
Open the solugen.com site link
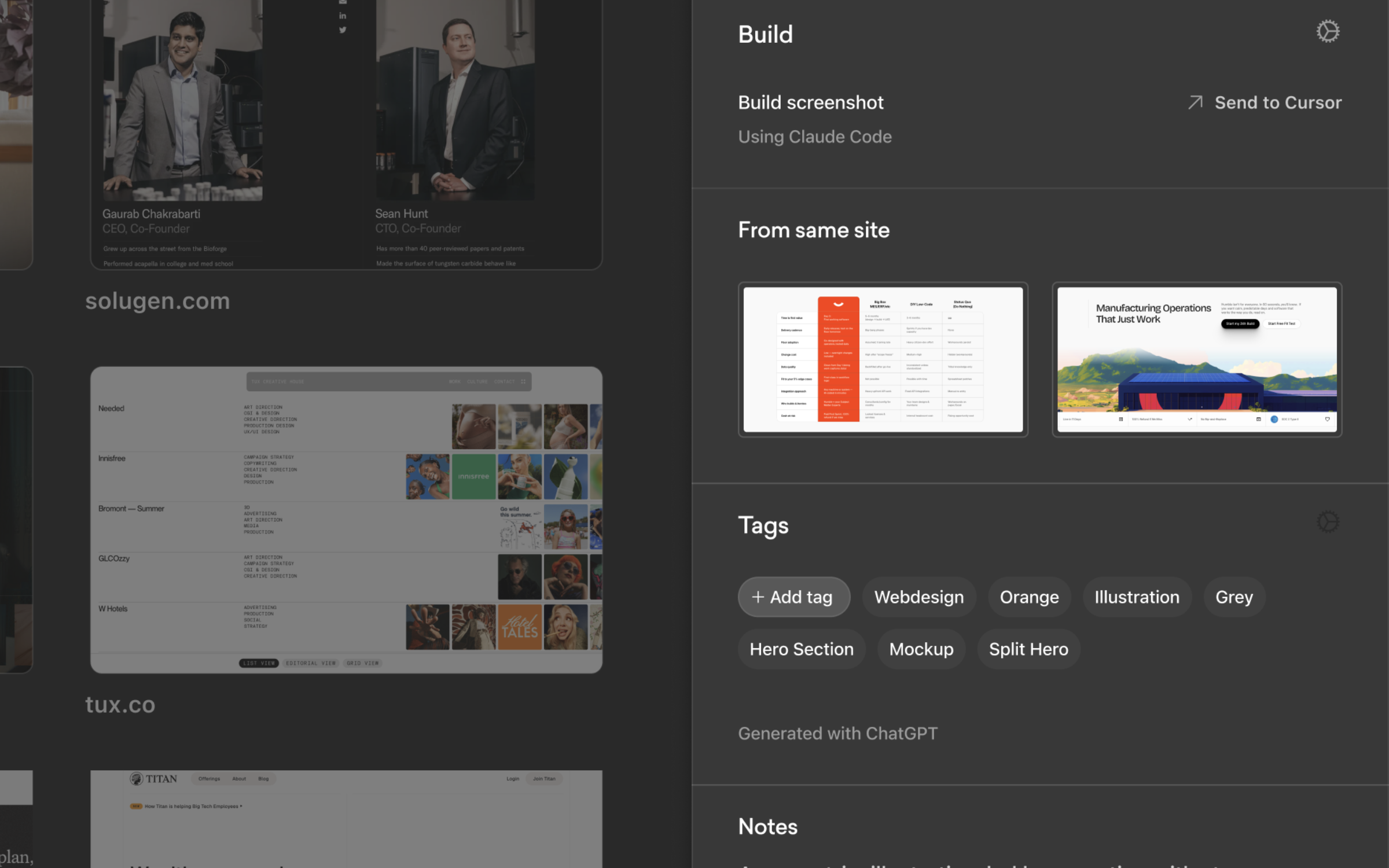tap(157, 301)
